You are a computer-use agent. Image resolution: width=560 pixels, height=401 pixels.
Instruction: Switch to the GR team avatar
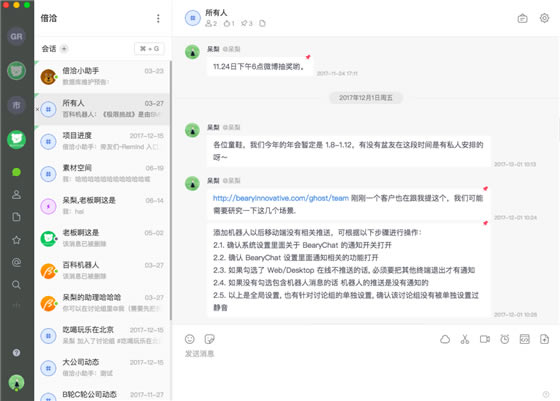pos(16,36)
